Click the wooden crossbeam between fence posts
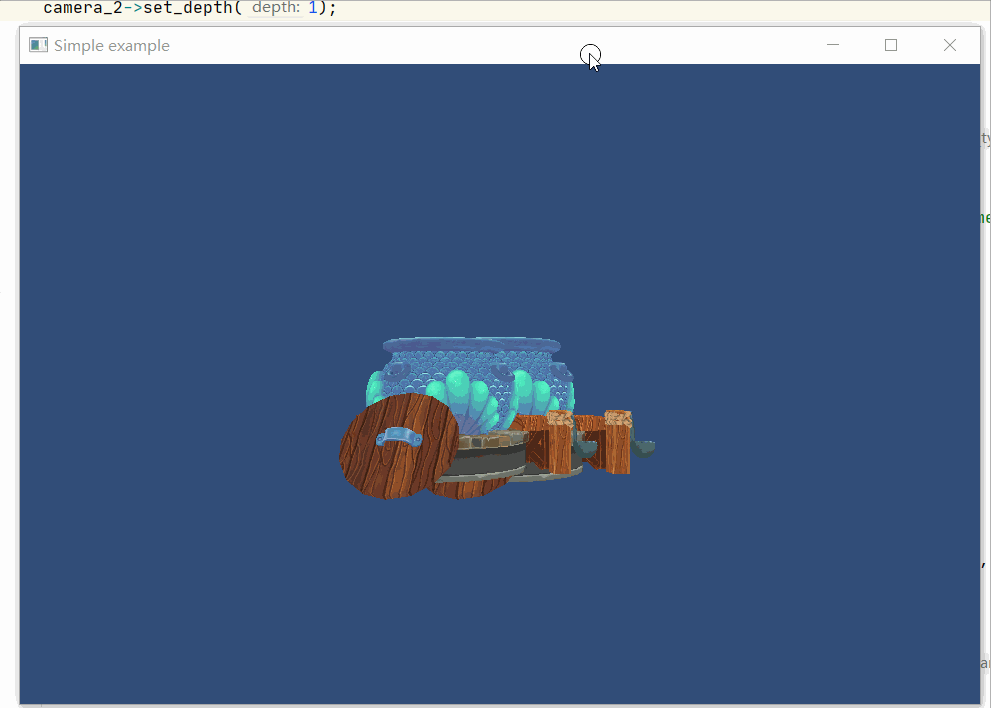The height and width of the screenshot is (708, 991). tap(590, 423)
